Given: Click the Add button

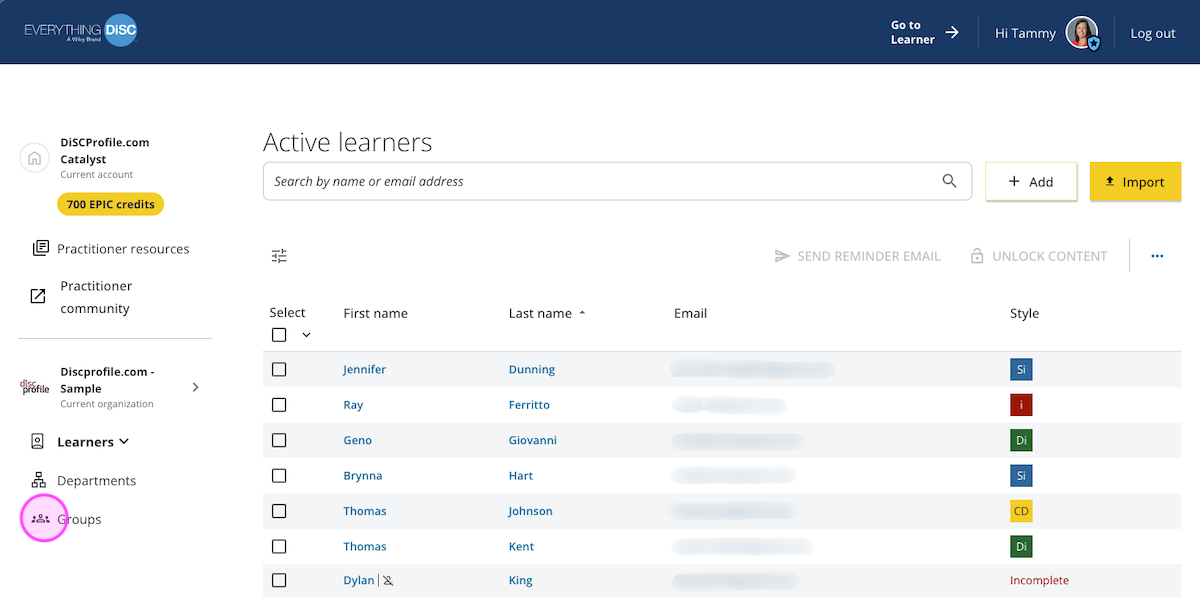Looking at the screenshot, I should (x=1031, y=181).
